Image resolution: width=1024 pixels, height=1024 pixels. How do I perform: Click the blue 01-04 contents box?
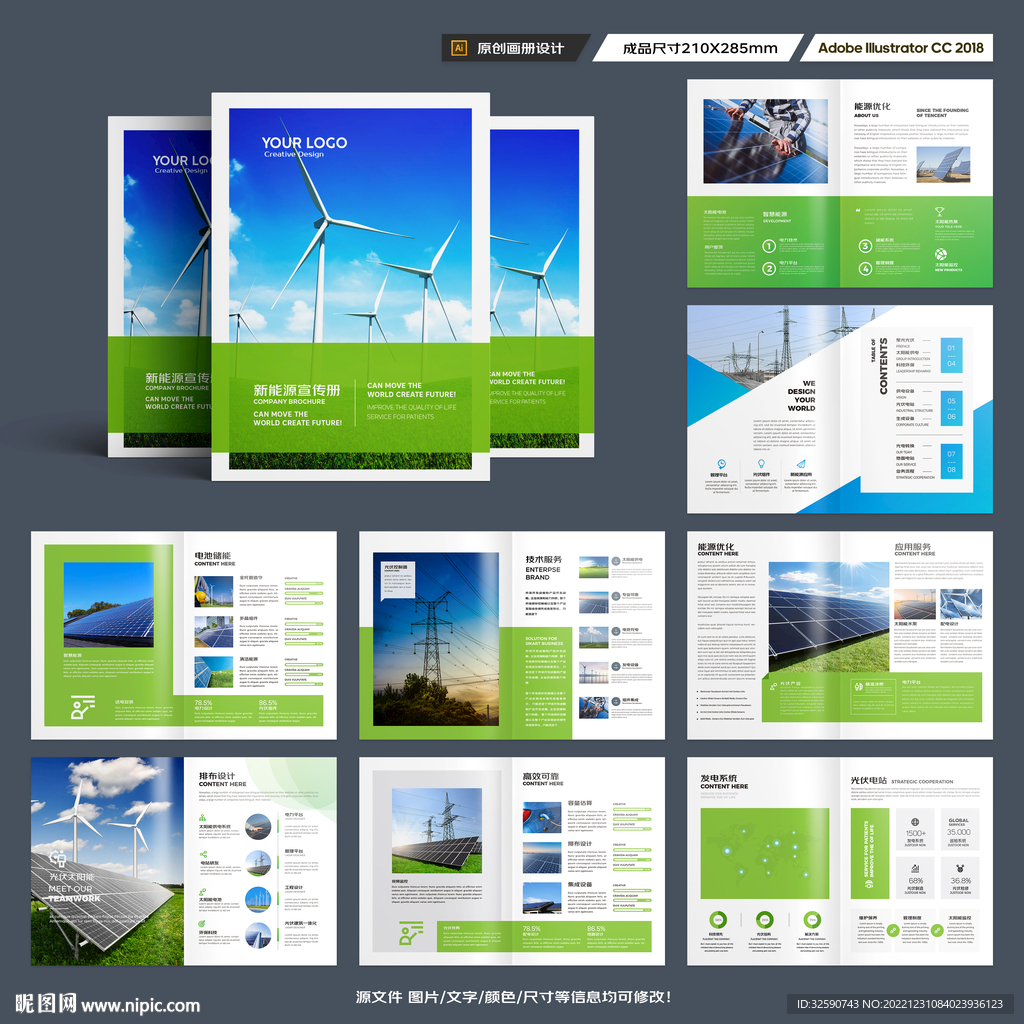click(x=951, y=355)
